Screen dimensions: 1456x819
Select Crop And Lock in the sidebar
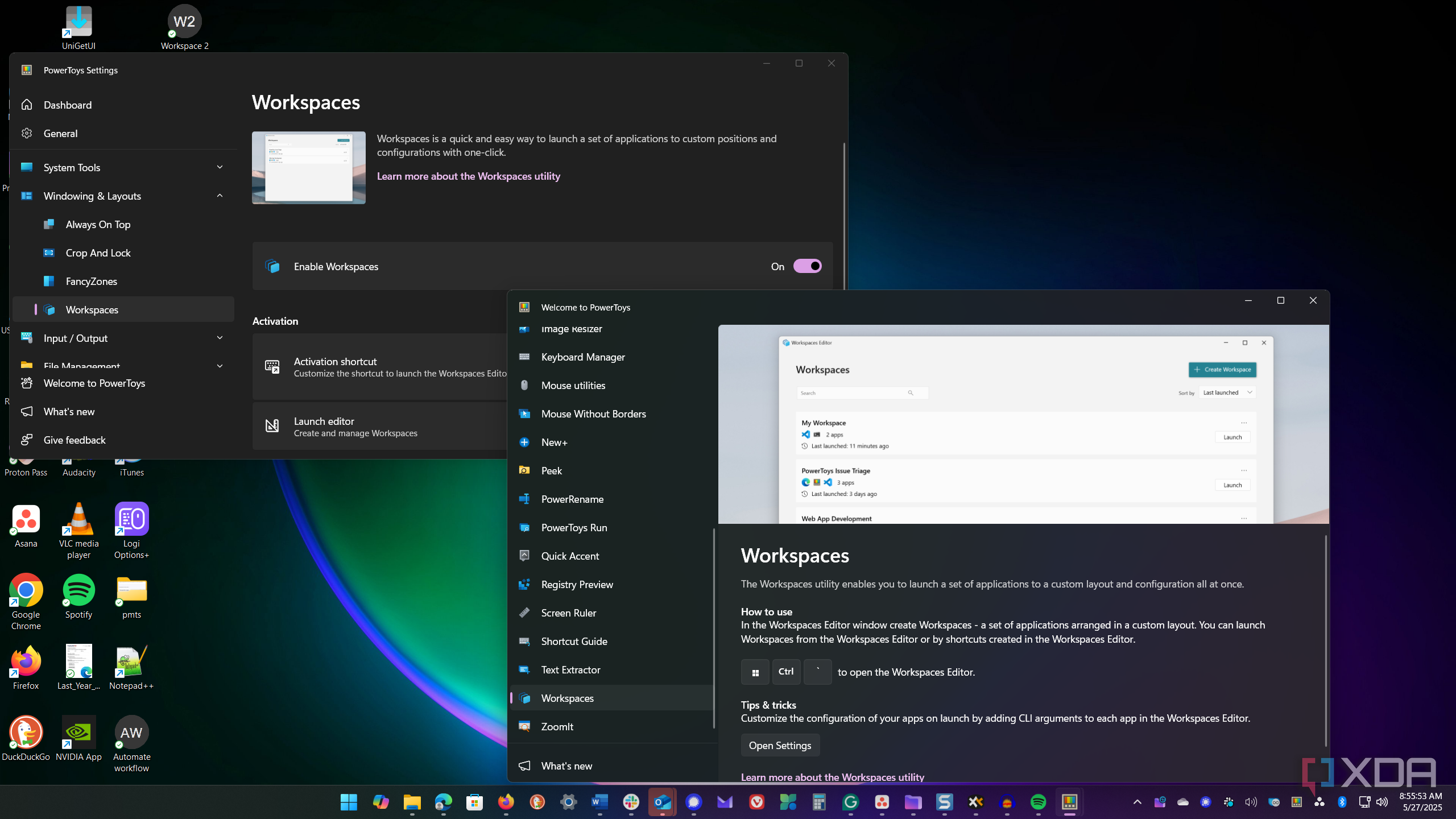123,253
